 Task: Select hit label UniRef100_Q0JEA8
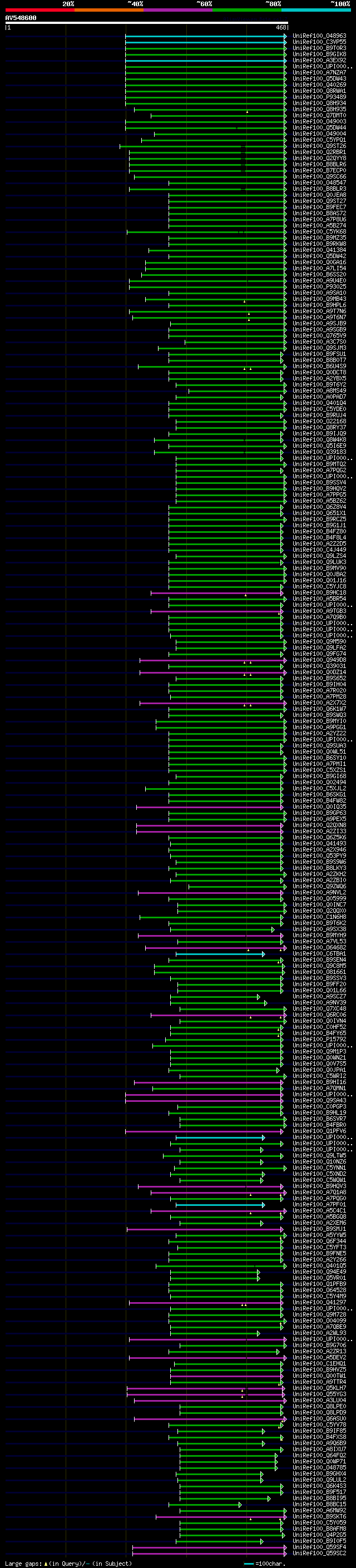tap(319, 195)
